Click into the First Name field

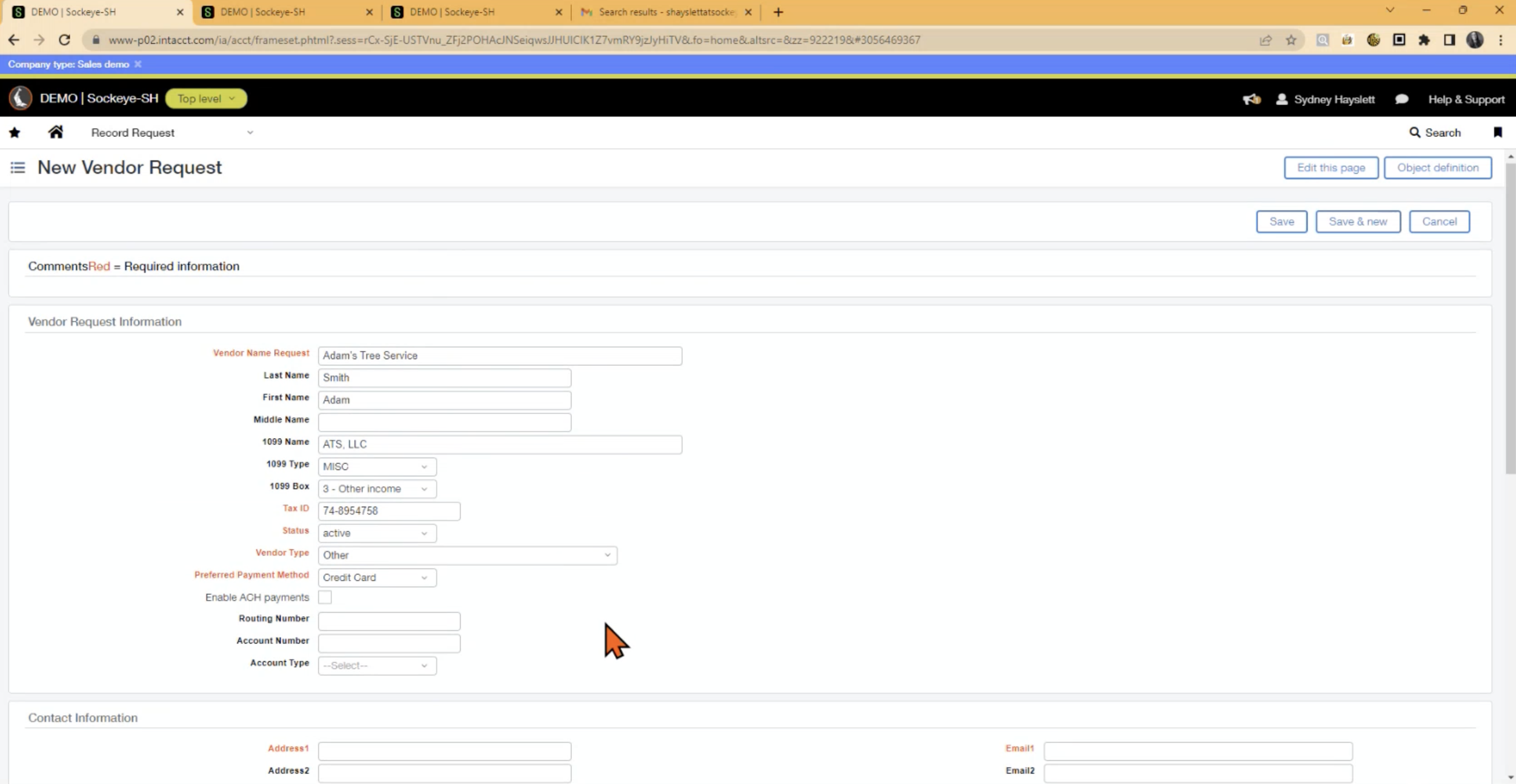click(x=444, y=400)
